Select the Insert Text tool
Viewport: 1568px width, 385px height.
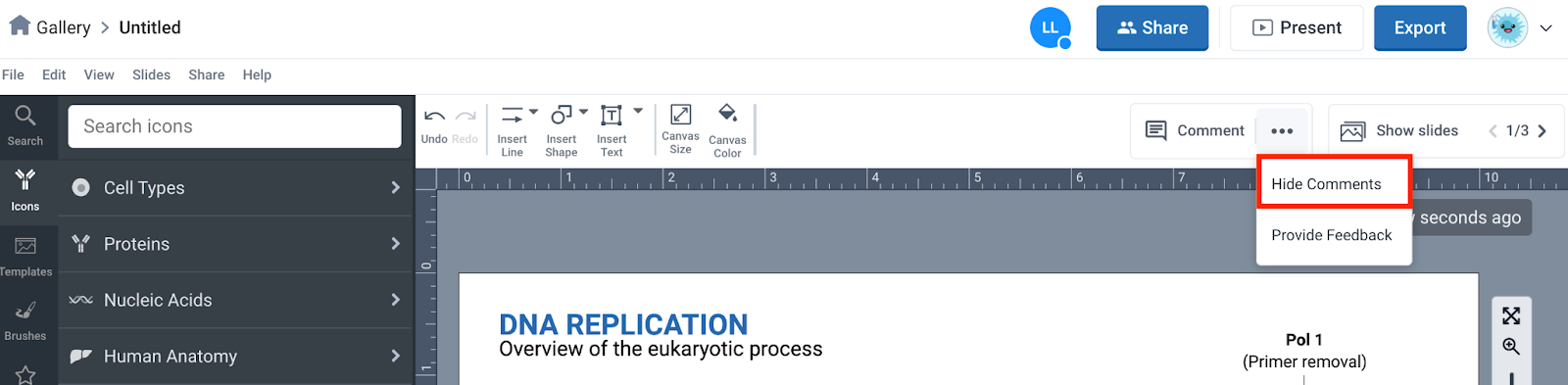pos(612,130)
